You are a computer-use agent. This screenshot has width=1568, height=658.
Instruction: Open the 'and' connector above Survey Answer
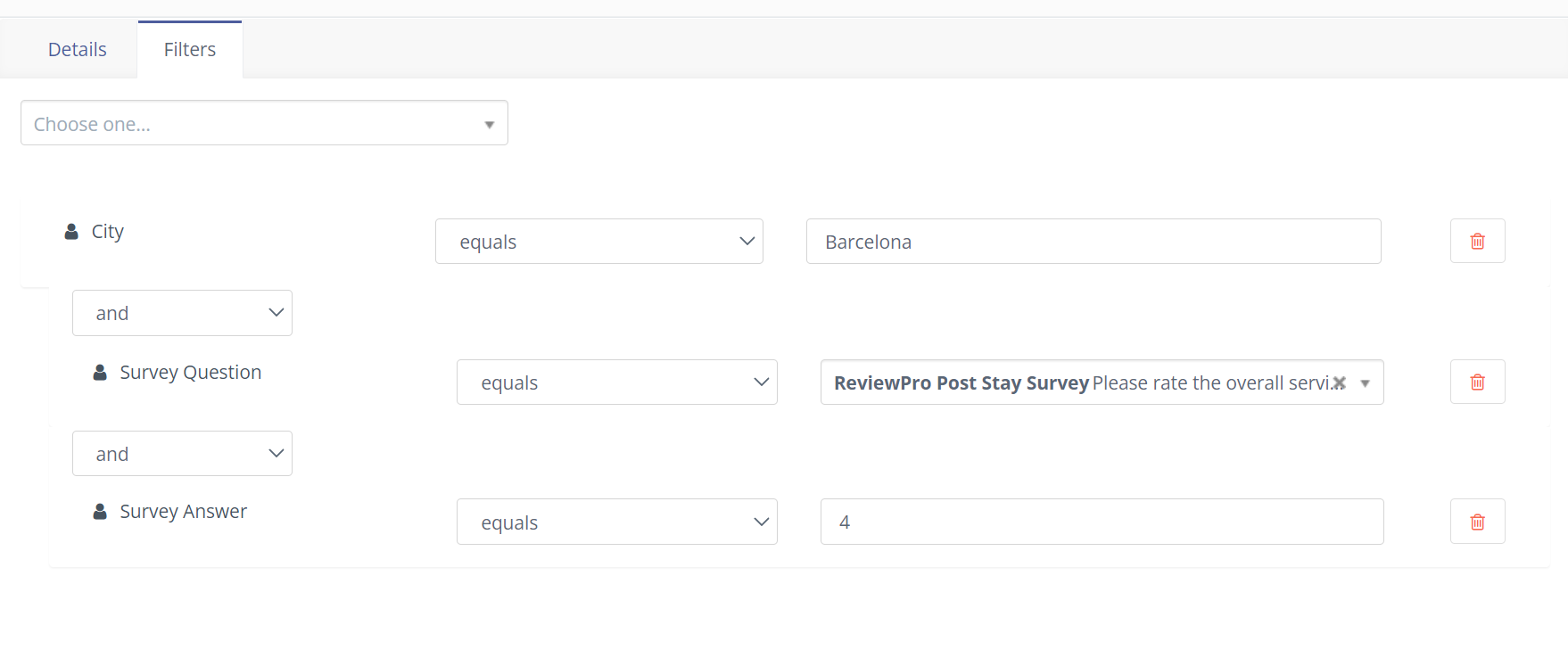[182, 454]
